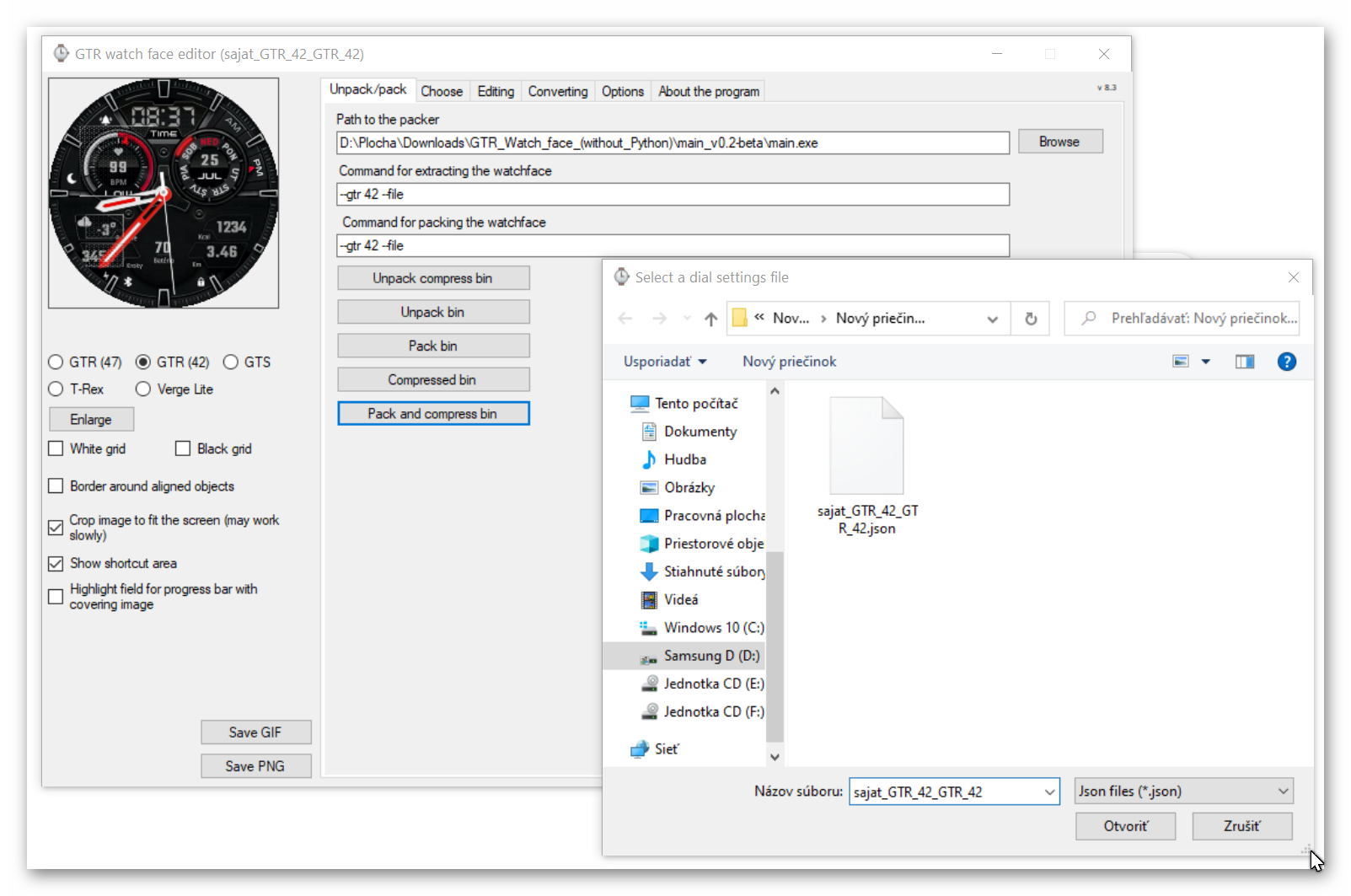The height and width of the screenshot is (896, 1351).
Task: Enable the White grid checkbox
Action: click(56, 448)
